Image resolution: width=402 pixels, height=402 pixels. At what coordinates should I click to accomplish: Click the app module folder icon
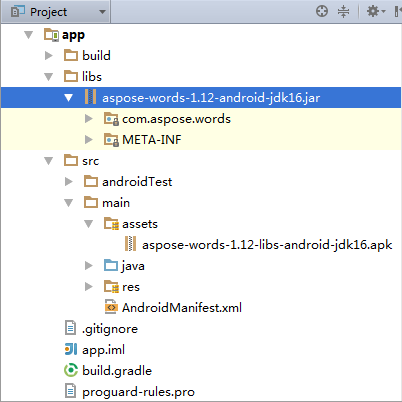point(51,35)
